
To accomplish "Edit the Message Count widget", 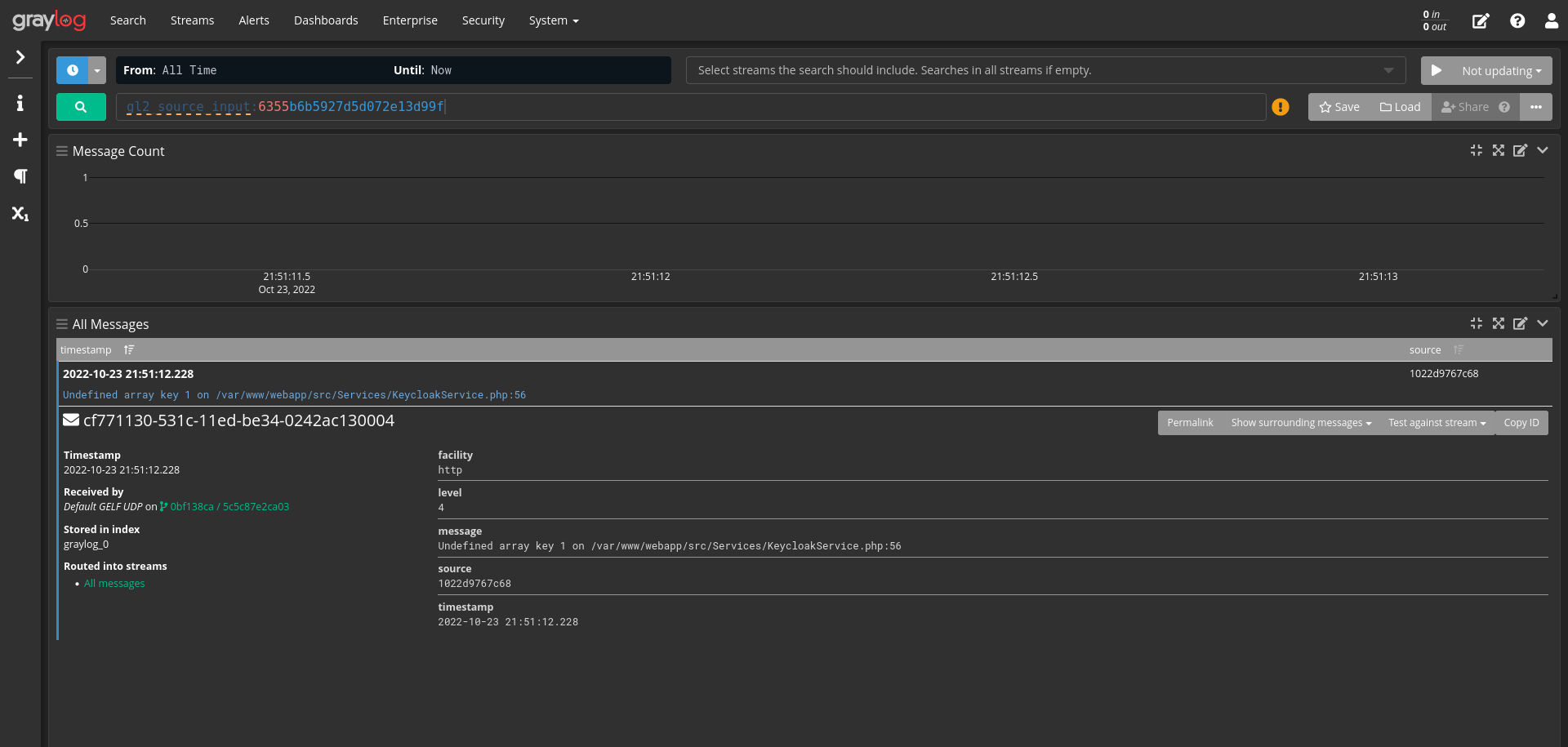I will pyautogui.click(x=1520, y=150).
